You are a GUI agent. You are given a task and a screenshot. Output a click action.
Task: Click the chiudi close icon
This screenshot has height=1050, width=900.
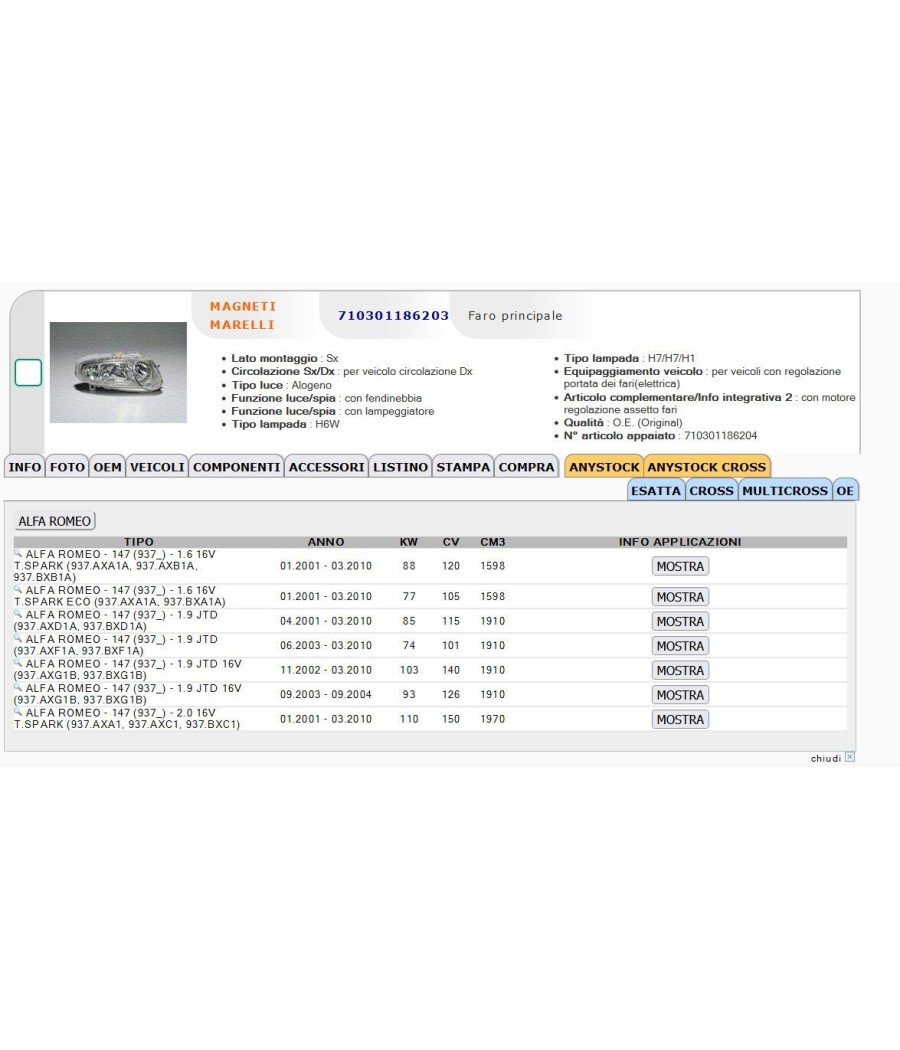tap(850, 757)
